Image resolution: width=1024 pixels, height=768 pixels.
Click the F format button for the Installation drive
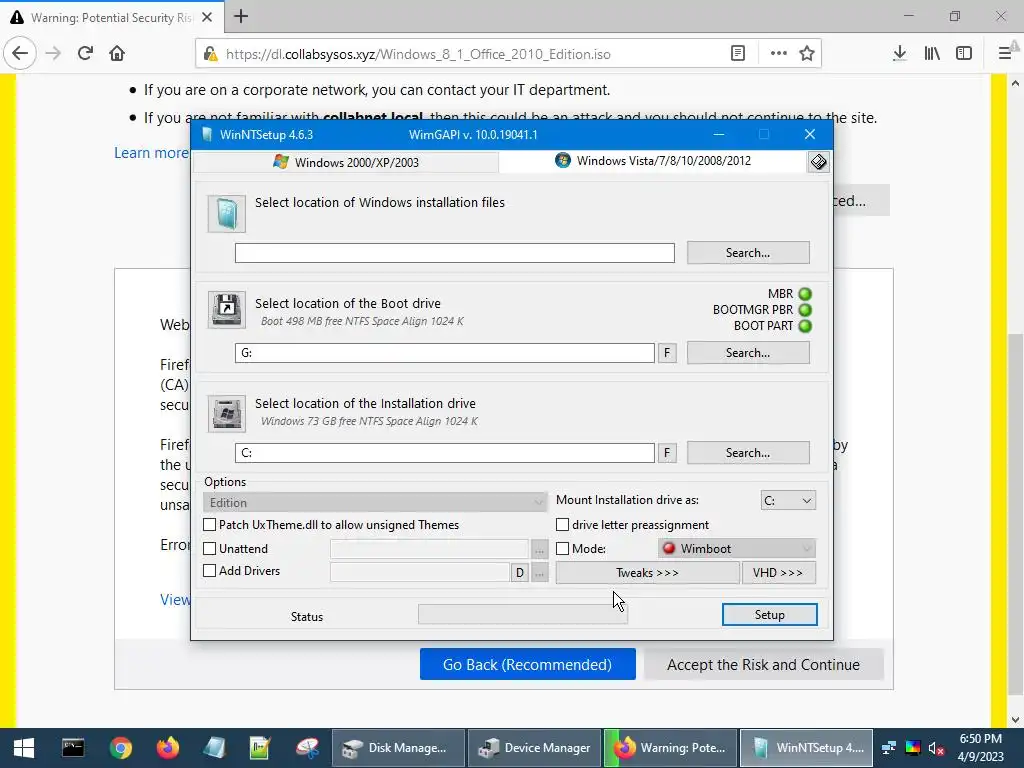667,453
